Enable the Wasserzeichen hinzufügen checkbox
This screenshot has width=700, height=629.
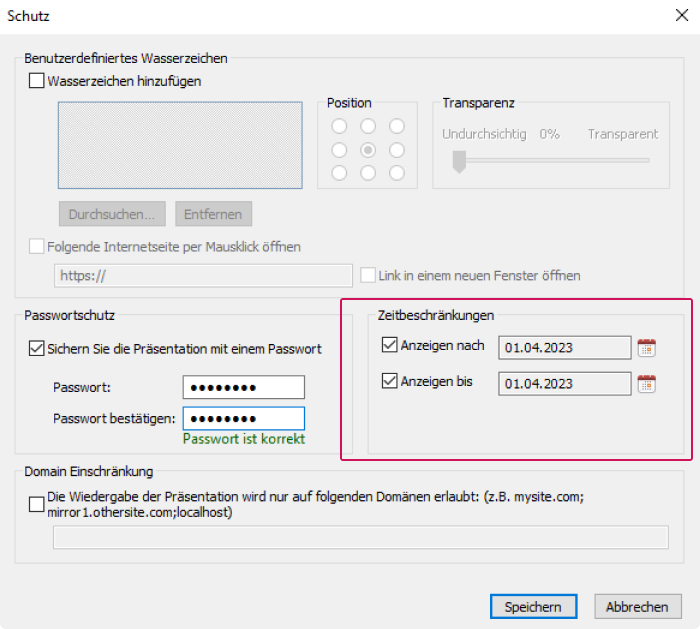click(x=37, y=81)
